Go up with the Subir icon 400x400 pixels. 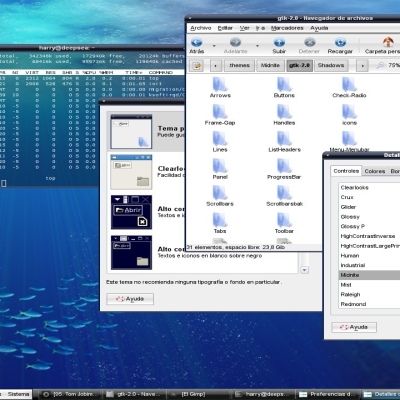pyautogui.click(x=279, y=42)
